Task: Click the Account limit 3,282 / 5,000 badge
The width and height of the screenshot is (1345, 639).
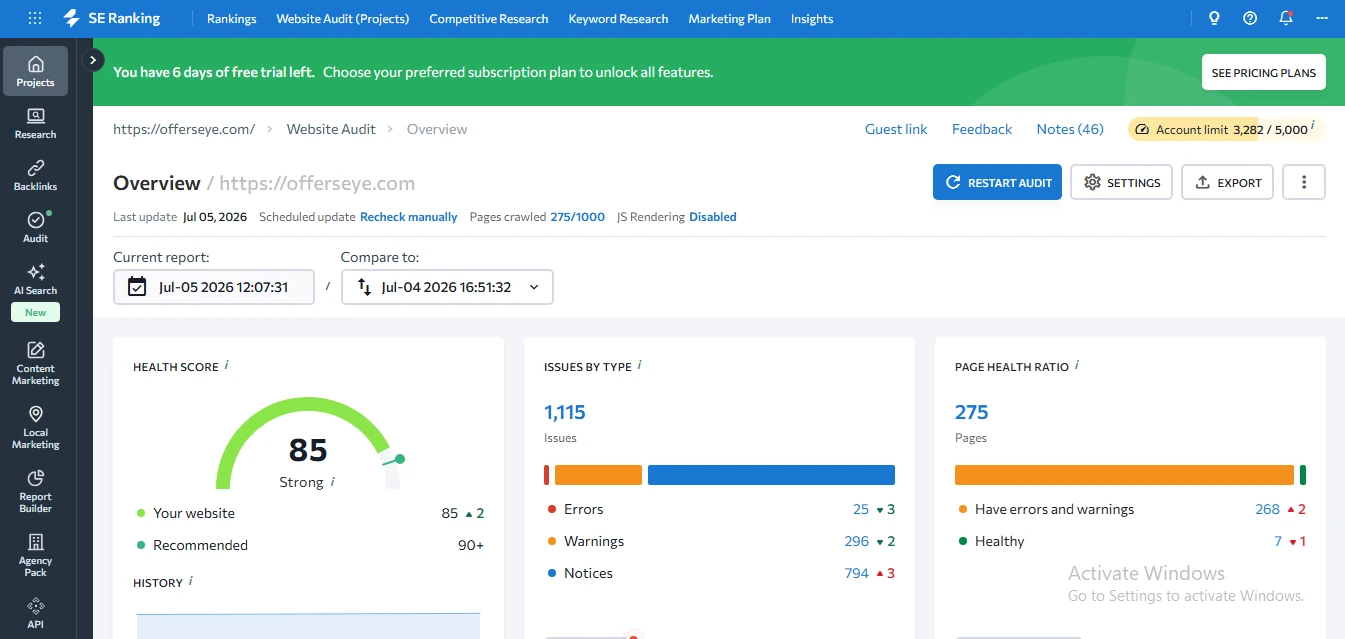Action: pos(1226,130)
